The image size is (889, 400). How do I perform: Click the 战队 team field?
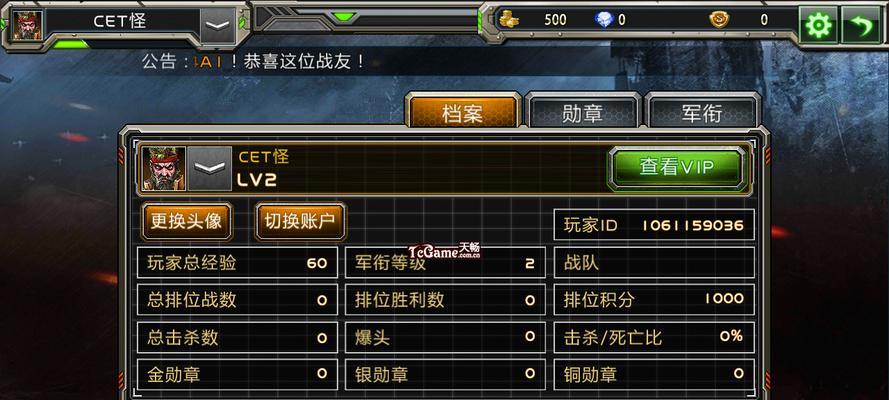pos(654,262)
